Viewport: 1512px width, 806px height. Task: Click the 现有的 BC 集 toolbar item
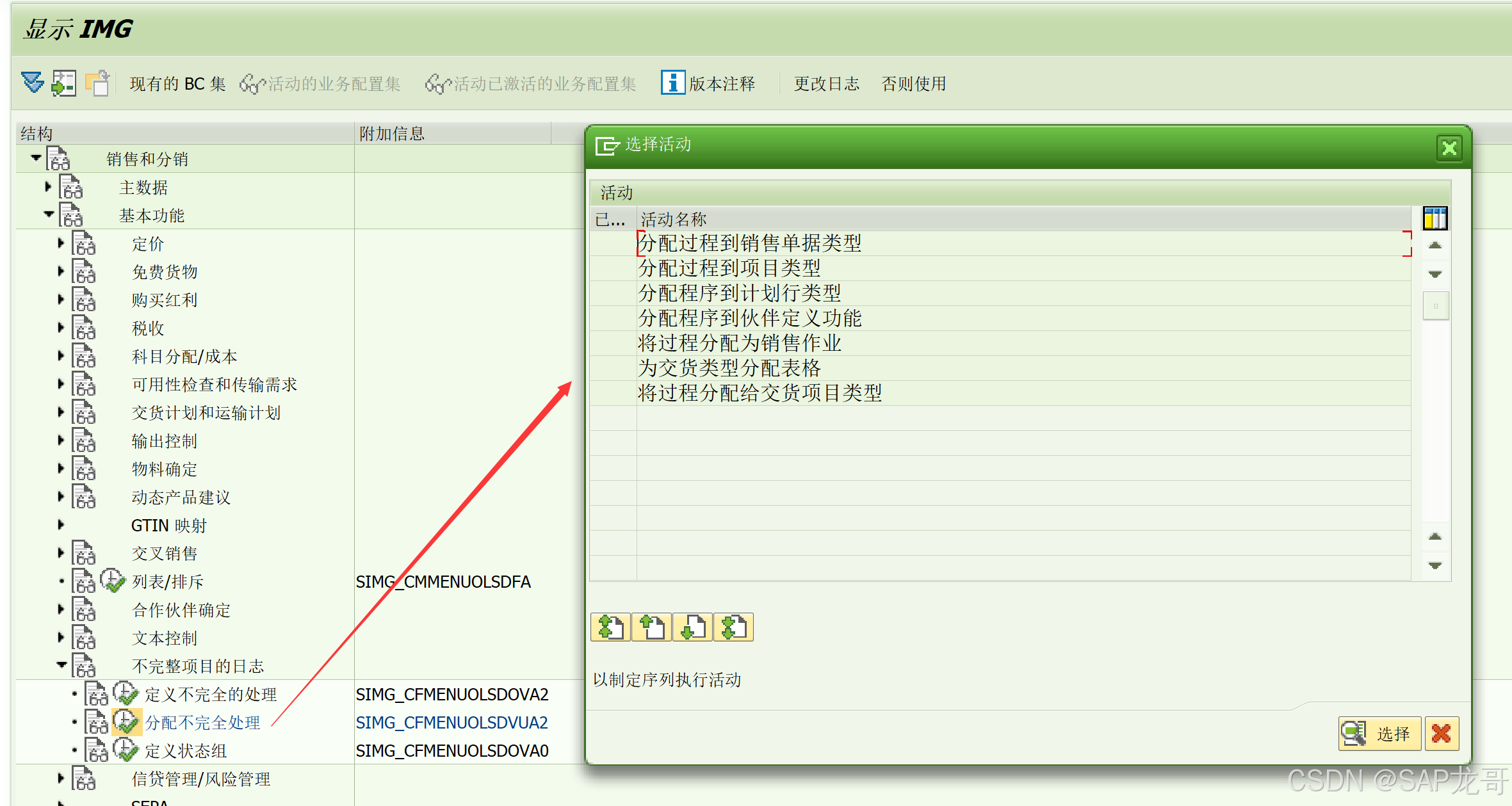[177, 84]
